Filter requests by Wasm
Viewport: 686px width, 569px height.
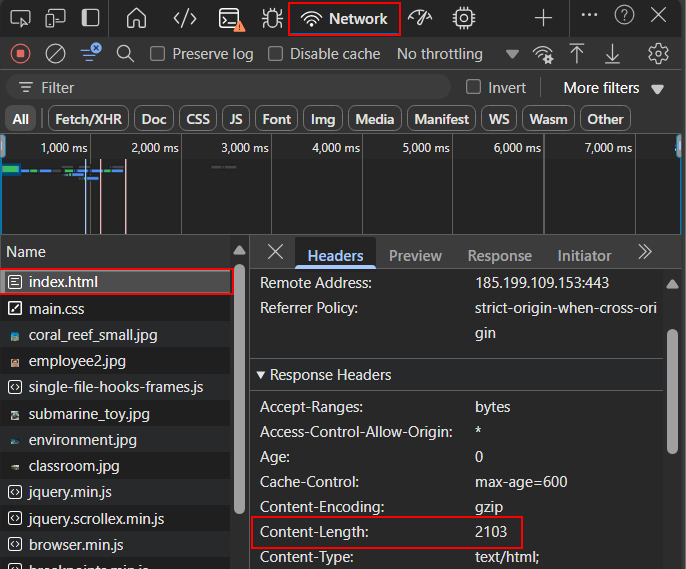click(x=548, y=119)
